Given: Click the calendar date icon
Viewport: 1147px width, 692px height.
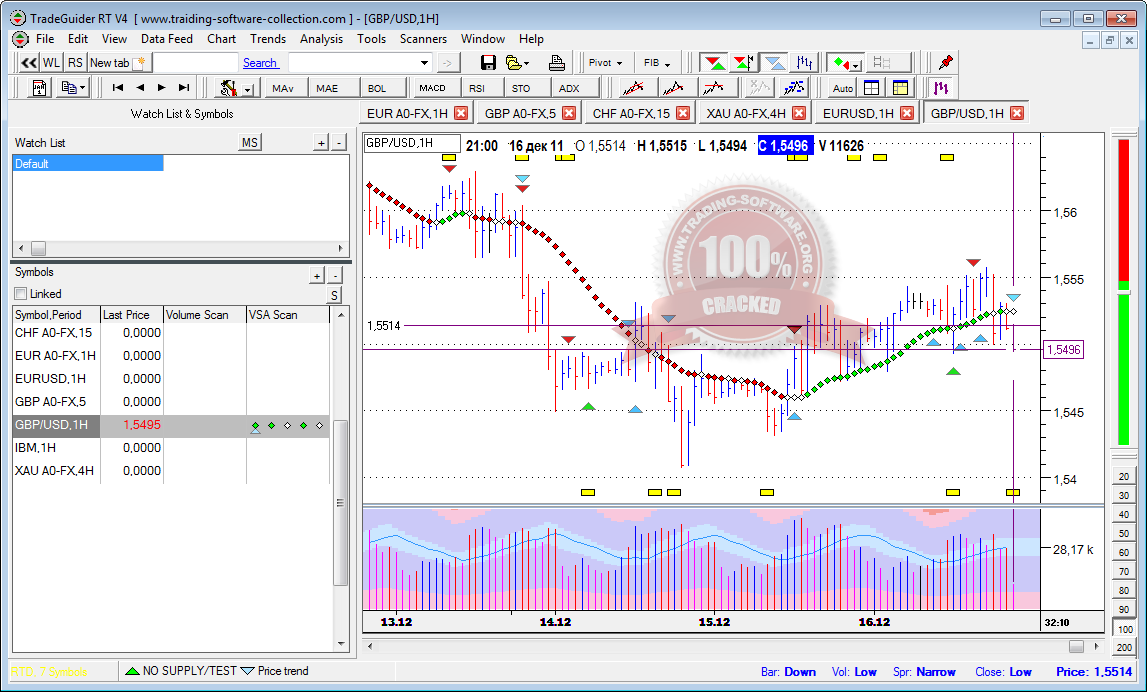Looking at the screenshot, I should point(40,88).
